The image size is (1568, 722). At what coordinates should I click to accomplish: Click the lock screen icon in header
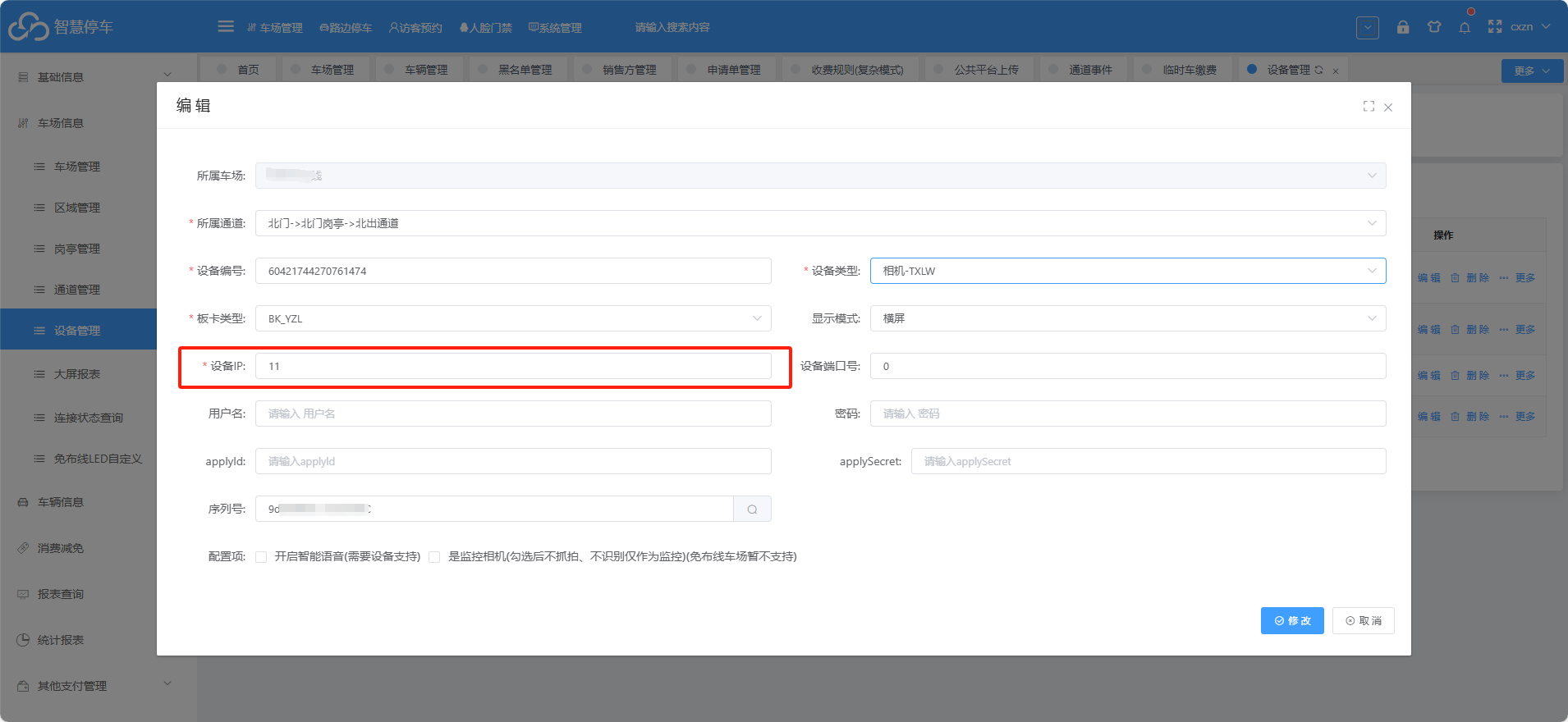click(x=1403, y=27)
